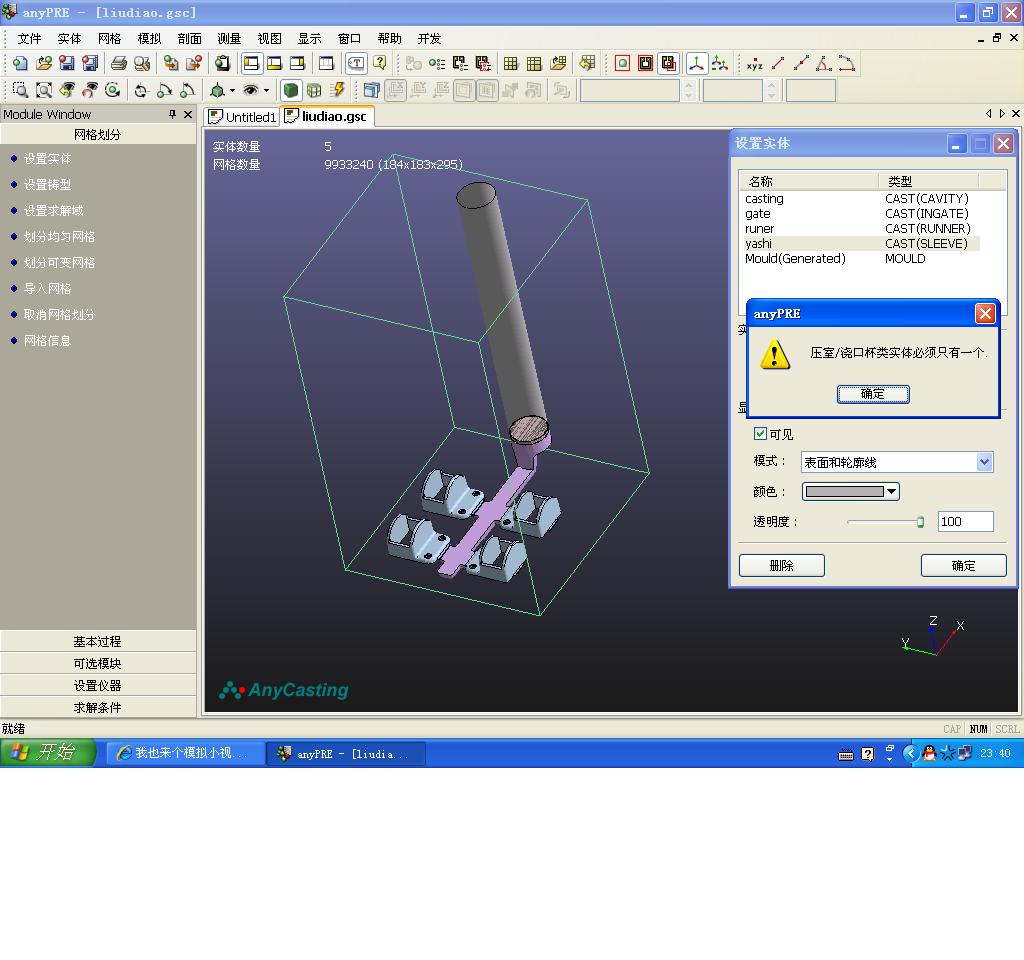
Task: Click the Help question mark icon
Action: (x=380, y=63)
